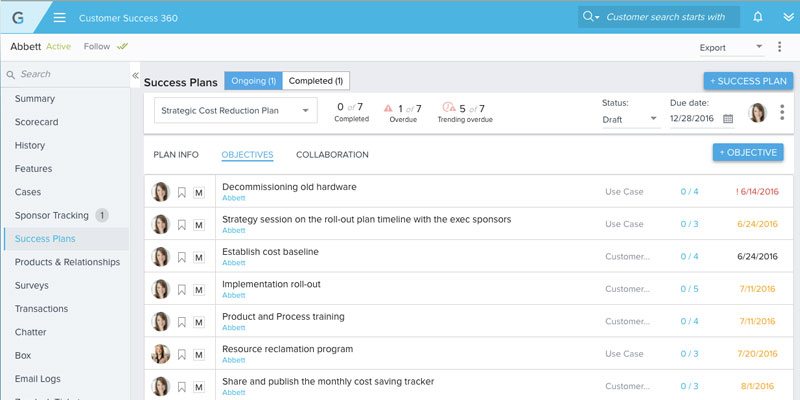Screen dimensions: 800x400
Task: Open Resource reclamation program objective
Action: point(287,349)
